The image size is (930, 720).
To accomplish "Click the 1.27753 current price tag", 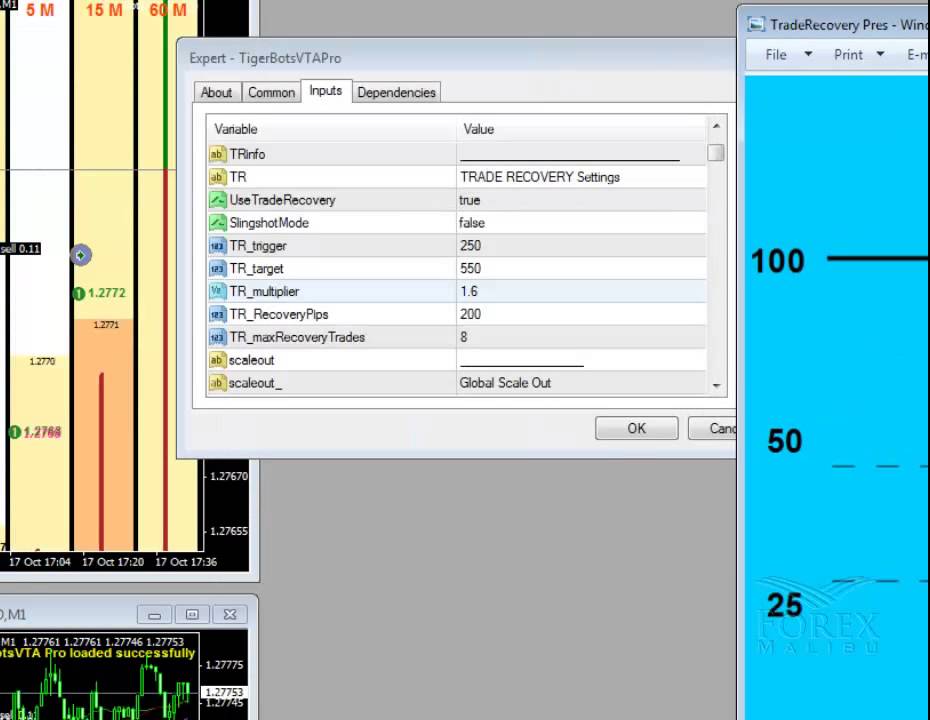I will click(224, 692).
